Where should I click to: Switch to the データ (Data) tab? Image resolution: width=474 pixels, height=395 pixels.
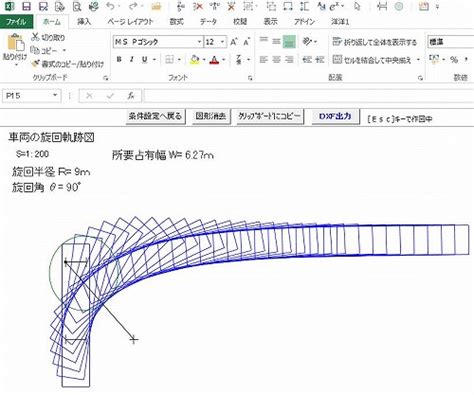click(x=208, y=22)
